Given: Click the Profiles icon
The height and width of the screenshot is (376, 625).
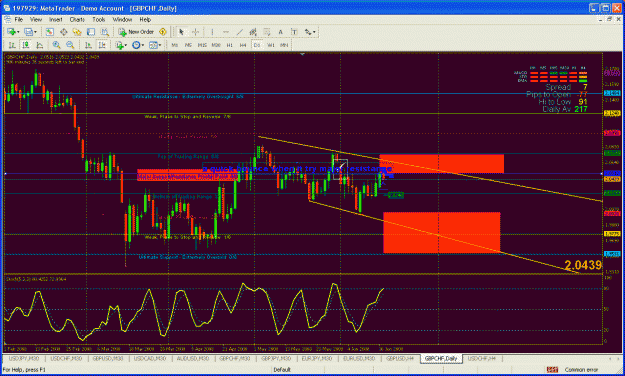Looking at the screenshot, I should pos(28,32).
